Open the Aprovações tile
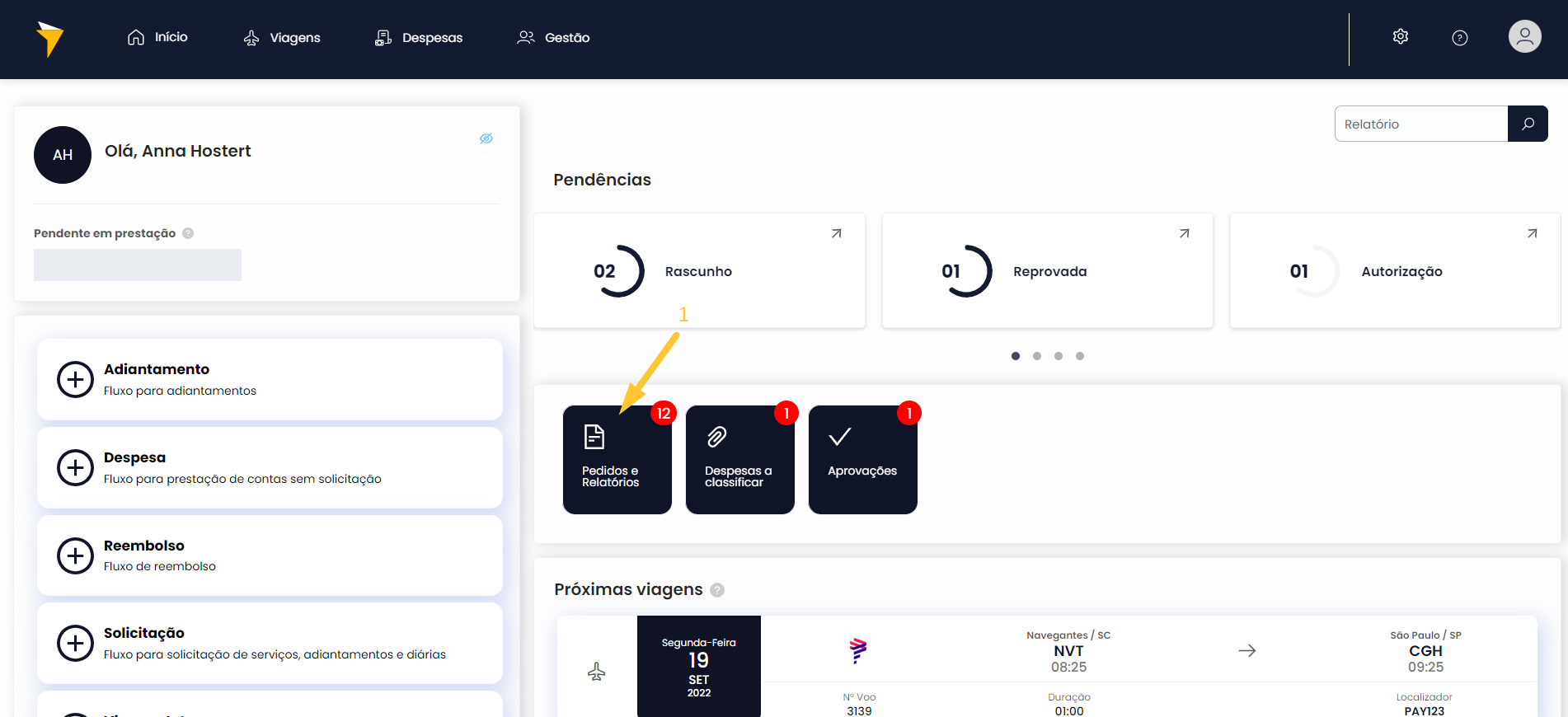Image resolution: width=1568 pixels, height=717 pixels. (x=862, y=460)
